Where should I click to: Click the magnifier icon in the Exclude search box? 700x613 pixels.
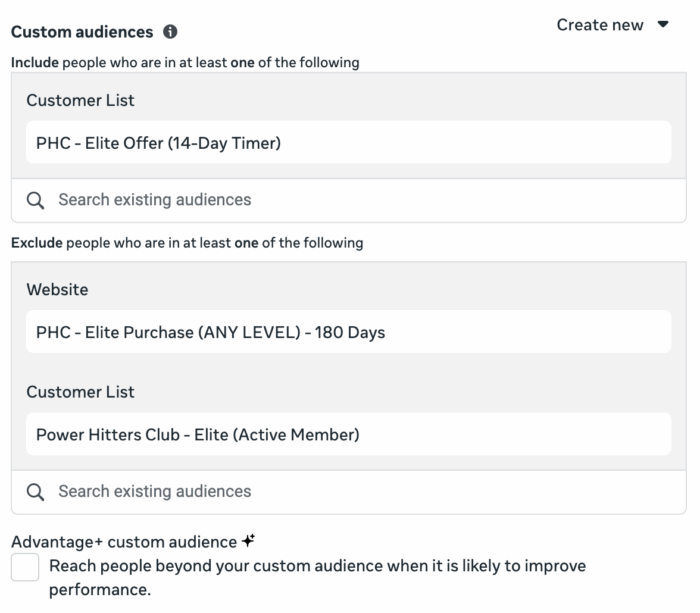(35, 491)
